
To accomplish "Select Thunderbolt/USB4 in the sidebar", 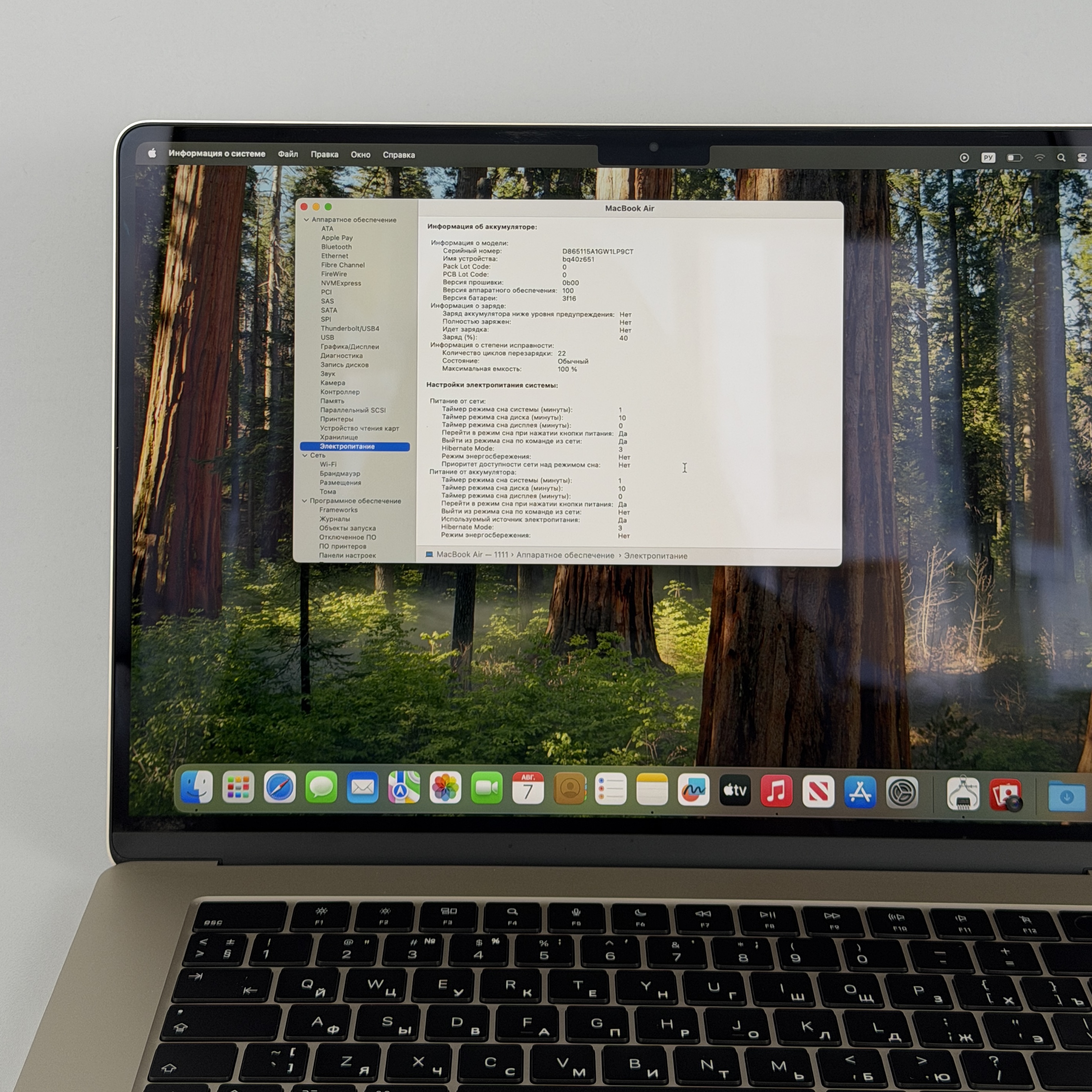I will [350, 328].
